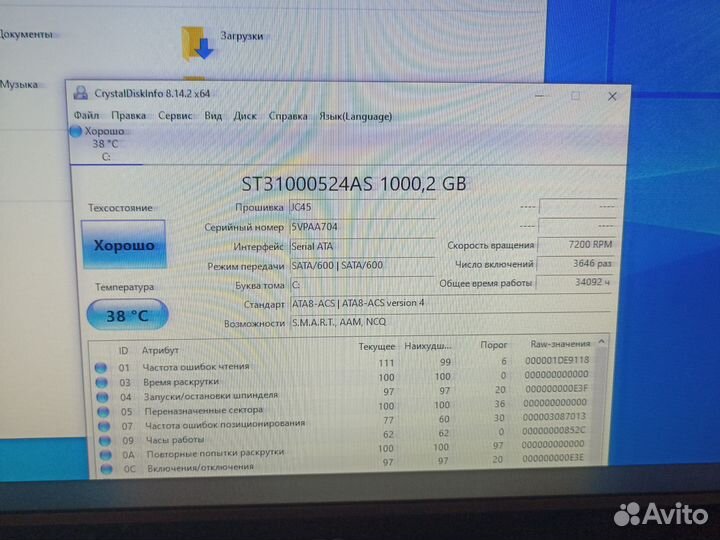Viewport: 720px width, 540px height.
Task: Select row Часы работы
Action: pyautogui.click(x=343, y=436)
